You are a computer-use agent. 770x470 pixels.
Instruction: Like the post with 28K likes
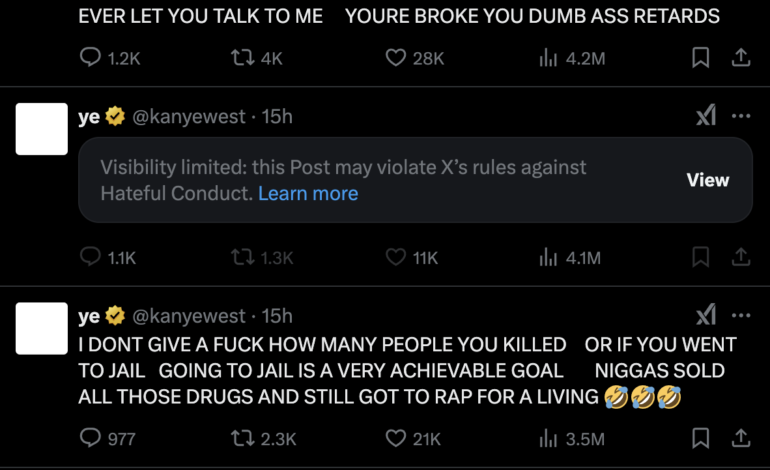(396, 58)
